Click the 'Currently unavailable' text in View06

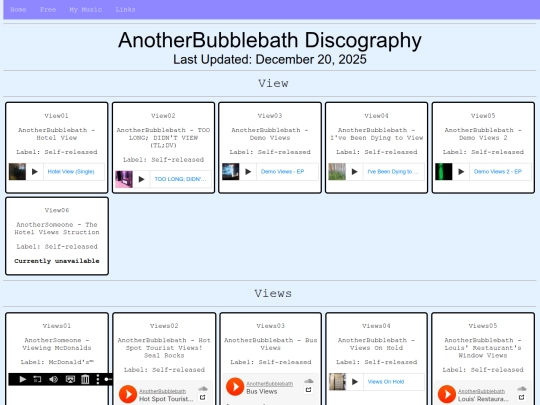coord(57,261)
